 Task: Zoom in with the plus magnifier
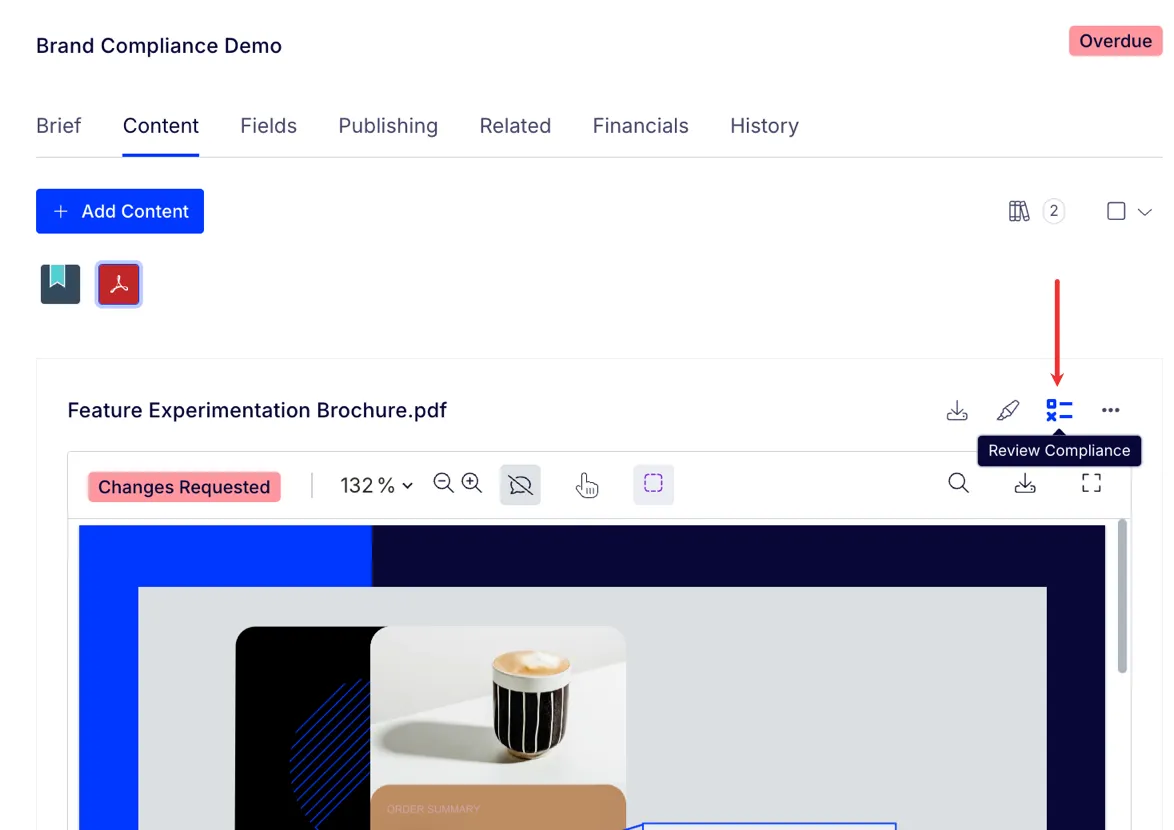[x=472, y=483]
